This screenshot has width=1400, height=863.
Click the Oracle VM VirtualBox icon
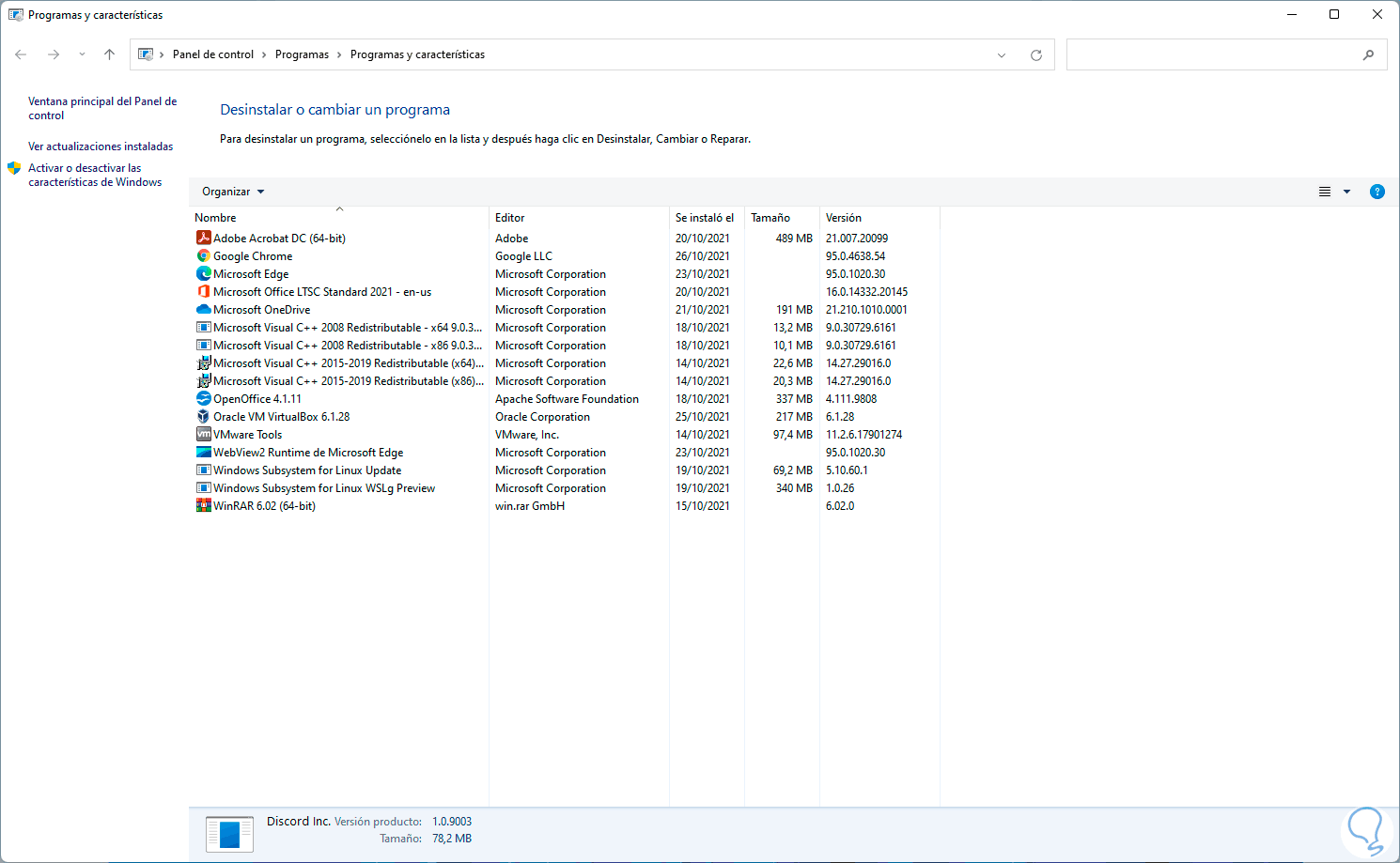(203, 416)
